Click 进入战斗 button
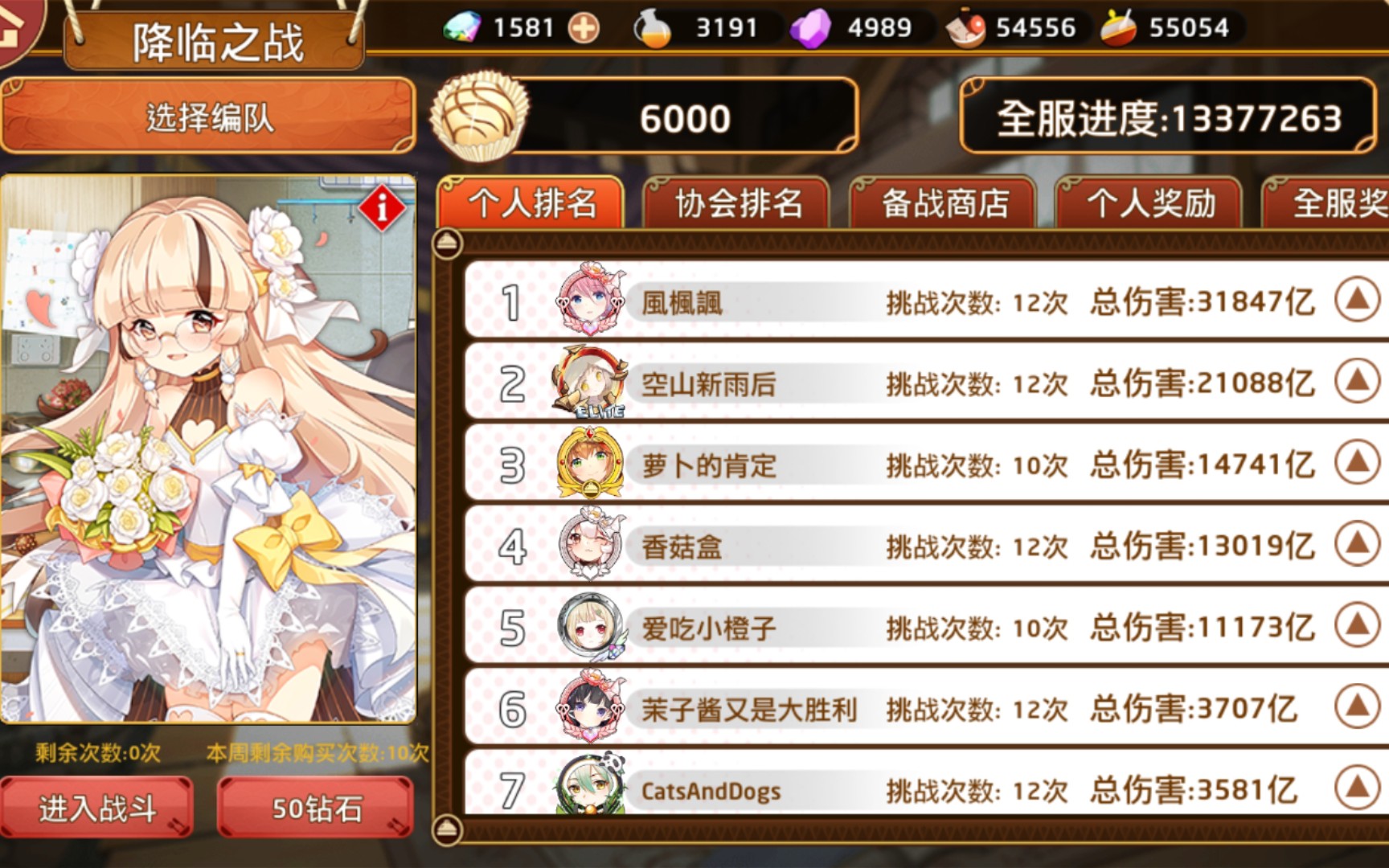 (x=96, y=807)
